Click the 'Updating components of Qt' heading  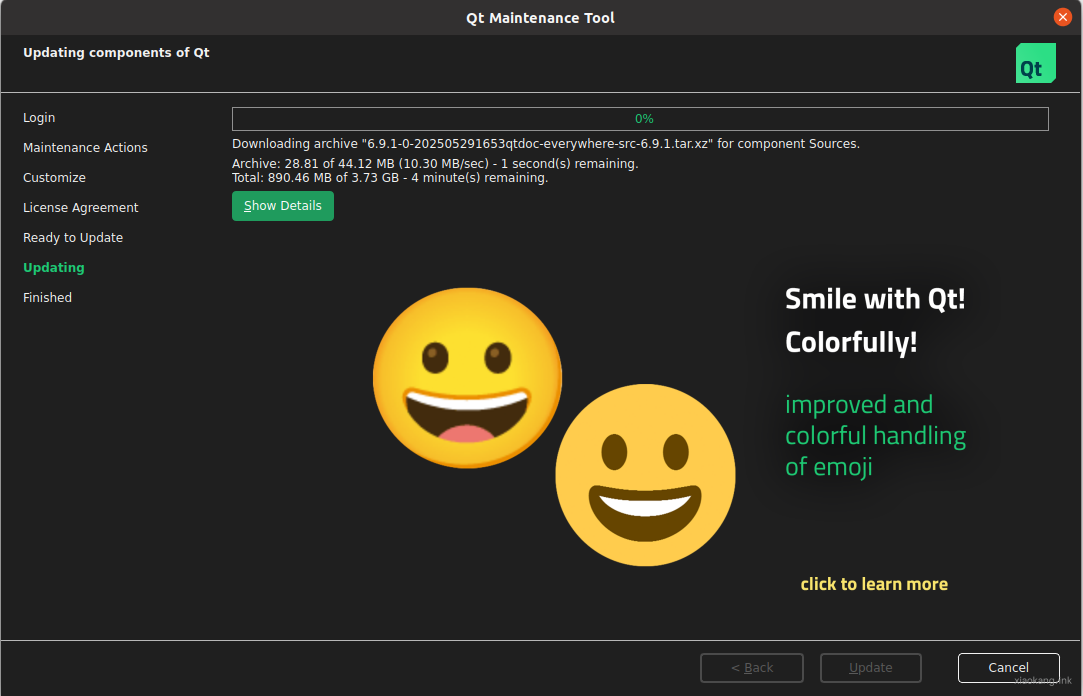(116, 52)
